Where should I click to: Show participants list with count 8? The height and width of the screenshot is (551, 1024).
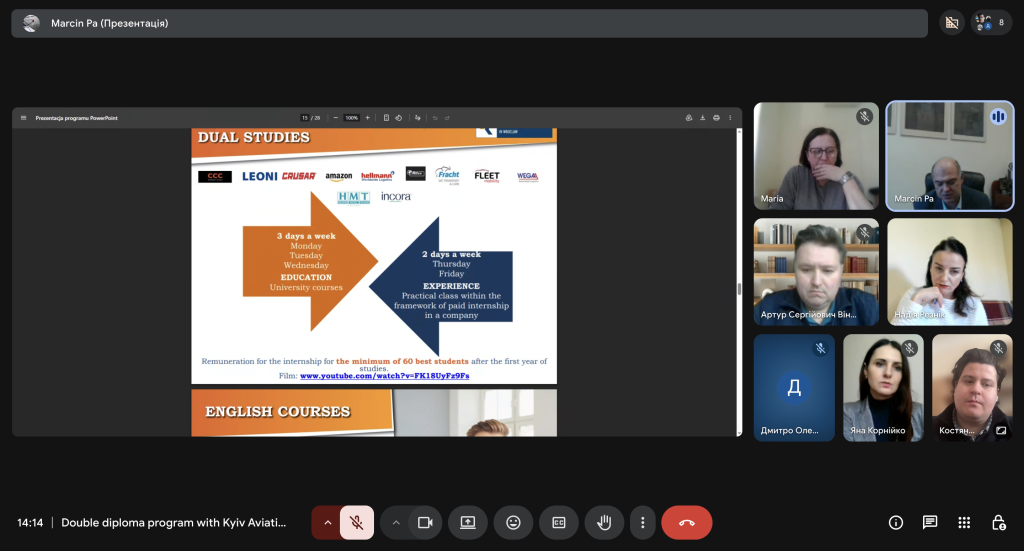(991, 22)
